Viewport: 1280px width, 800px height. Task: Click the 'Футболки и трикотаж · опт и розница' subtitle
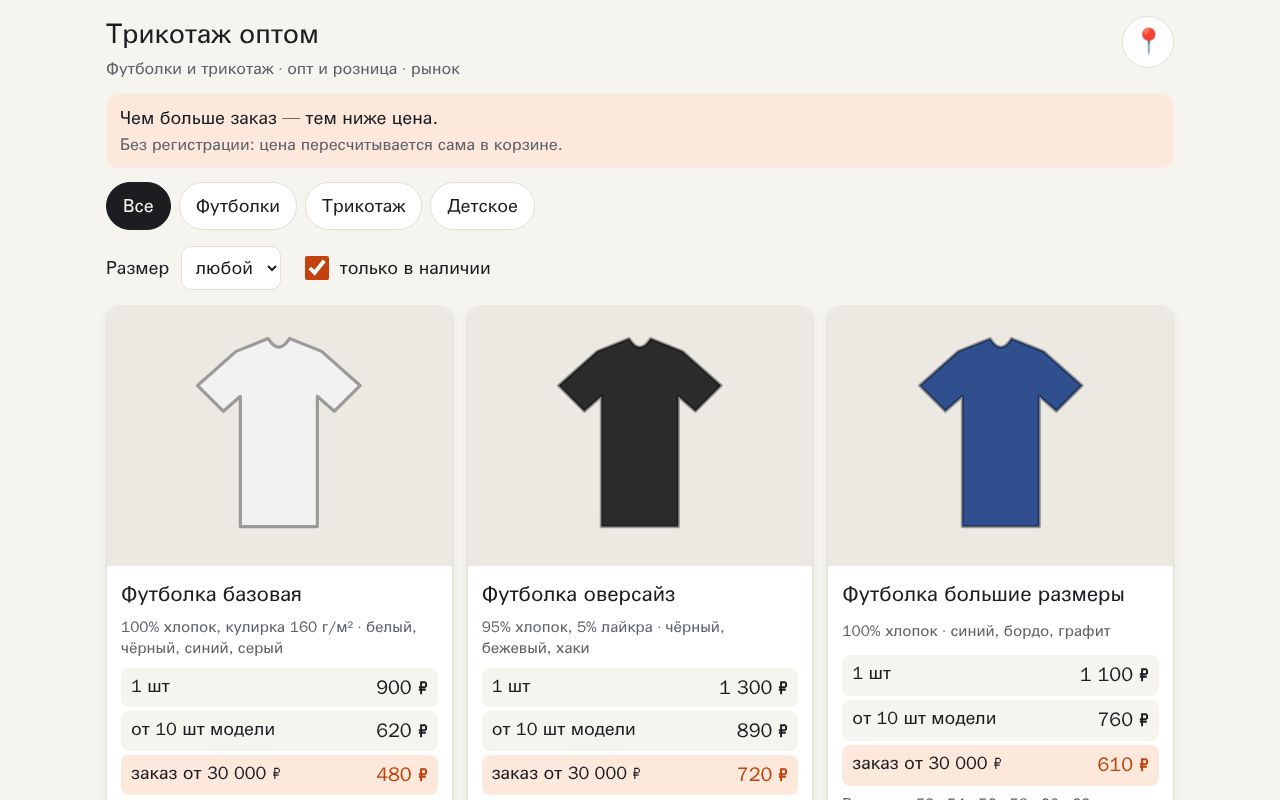click(283, 69)
